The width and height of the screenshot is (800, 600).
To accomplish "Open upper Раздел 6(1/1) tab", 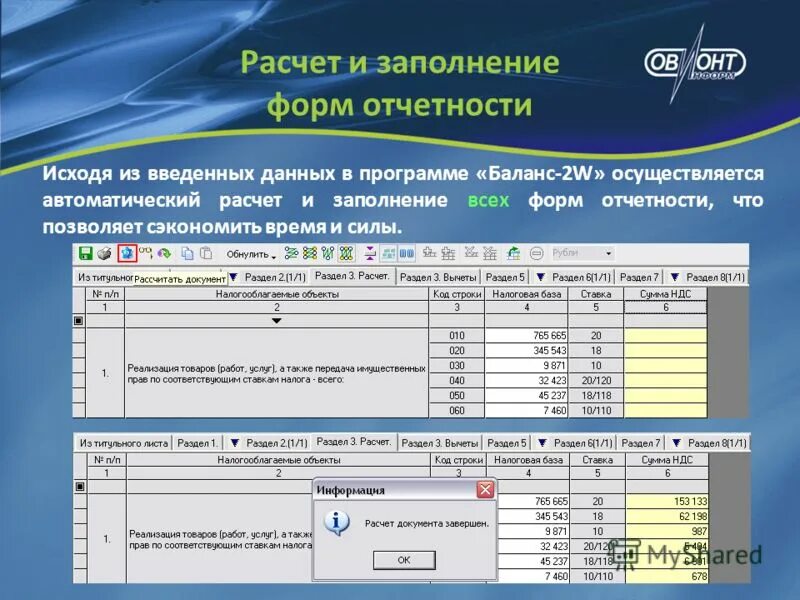I will tap(581, 277).
